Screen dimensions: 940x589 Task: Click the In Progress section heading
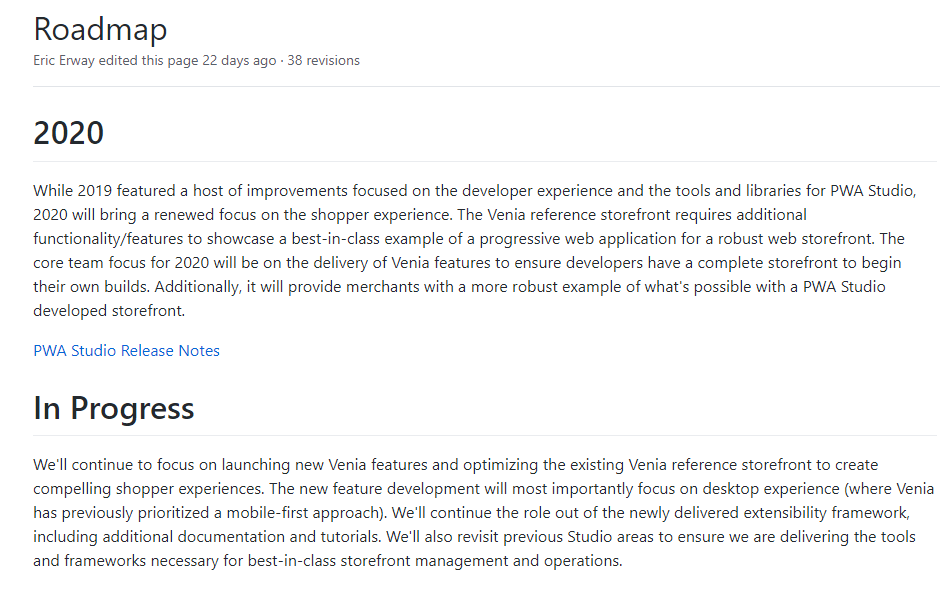pos(113,408)
